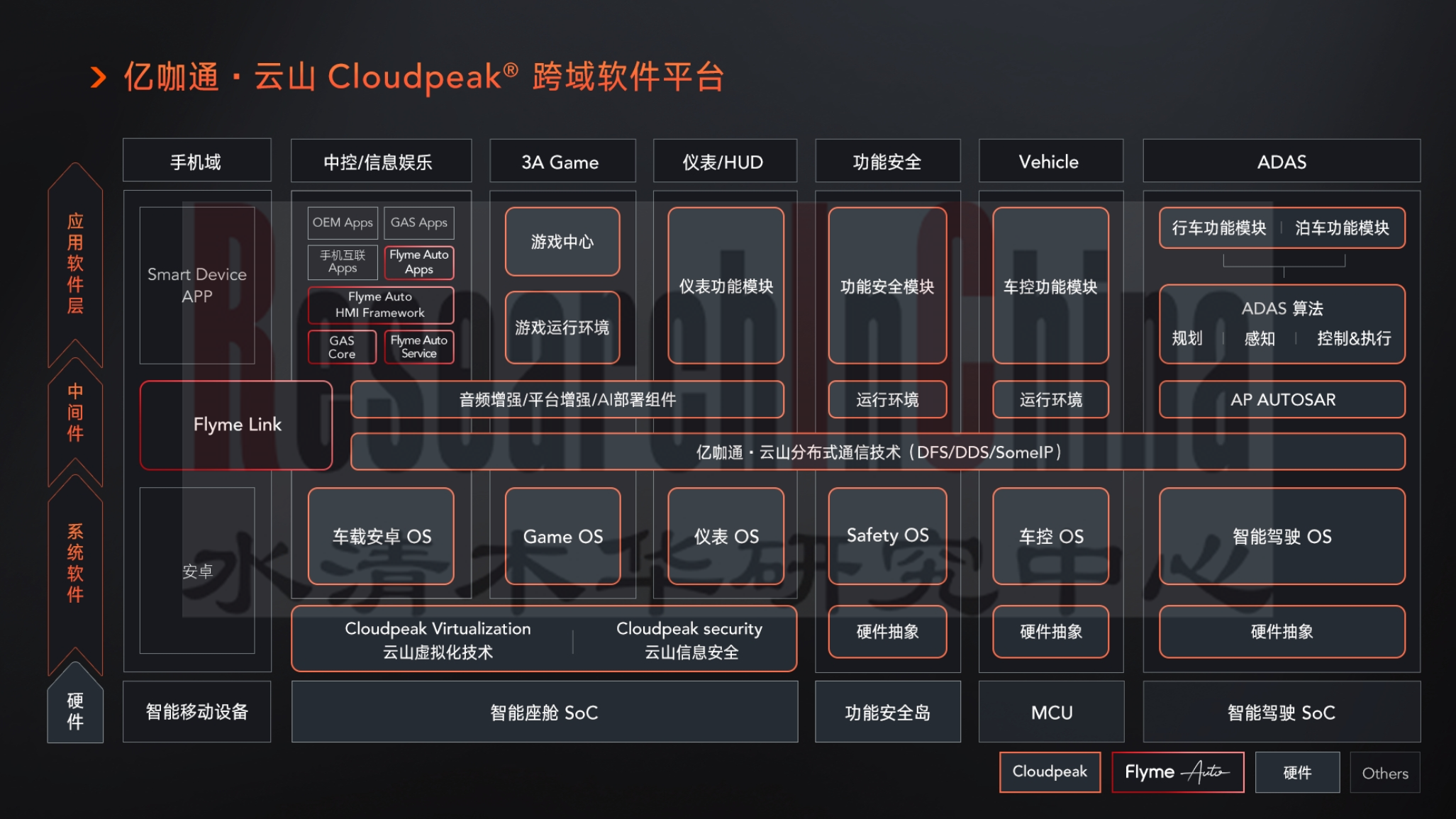
Task: Click the 音频增强/平台增强/AI部署组件 bar
Action: pos(567,399)
